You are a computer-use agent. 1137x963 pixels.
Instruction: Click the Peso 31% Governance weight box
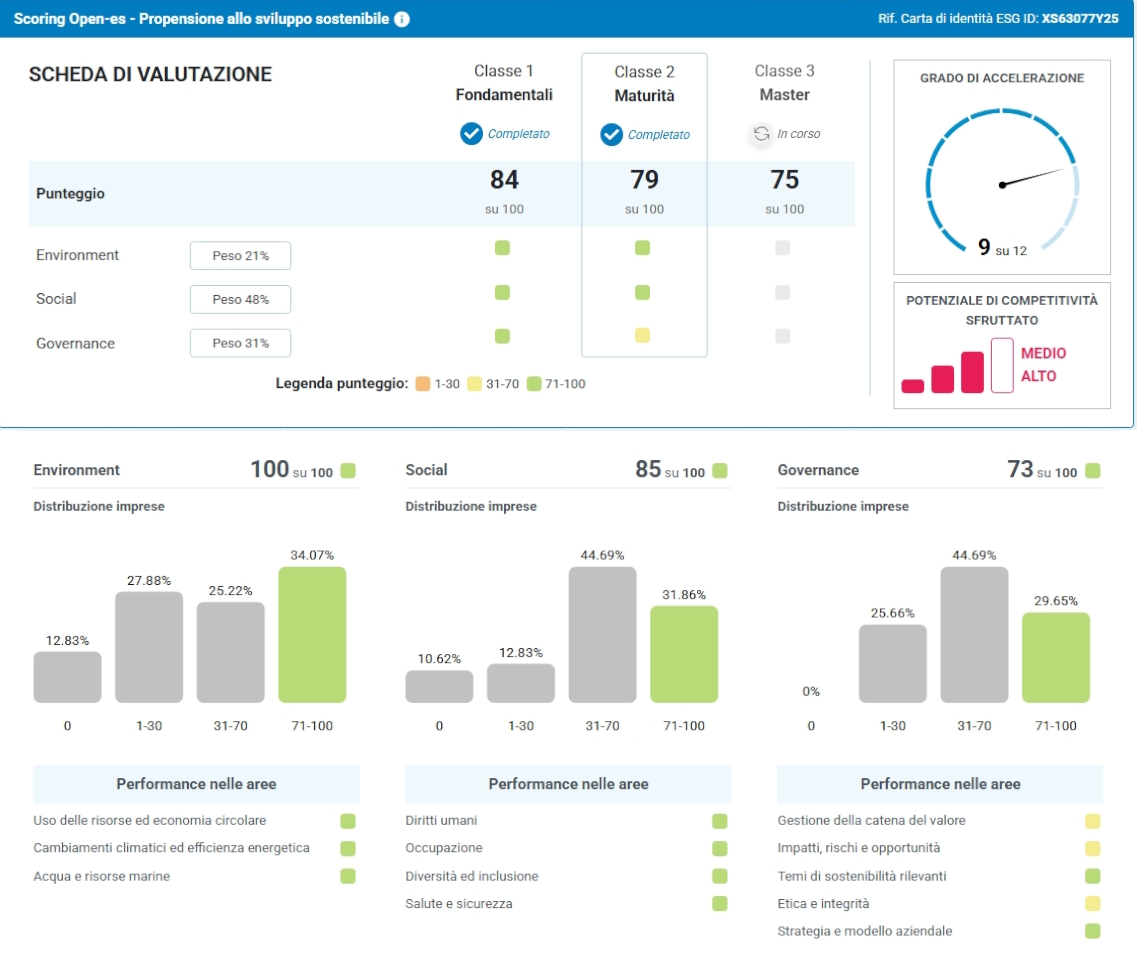pos(240,343)
